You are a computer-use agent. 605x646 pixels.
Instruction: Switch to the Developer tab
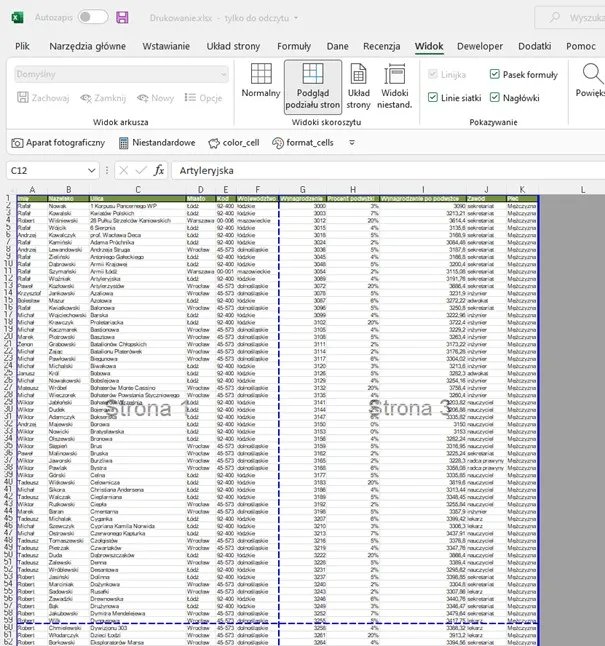[x=480, y=46]
